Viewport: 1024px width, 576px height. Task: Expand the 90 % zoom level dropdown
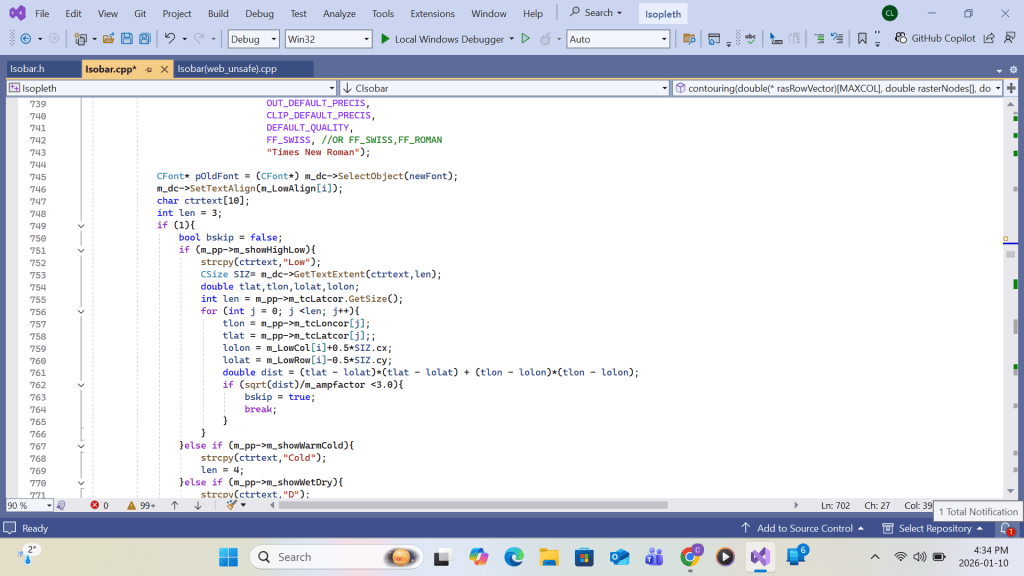[47, 505]
